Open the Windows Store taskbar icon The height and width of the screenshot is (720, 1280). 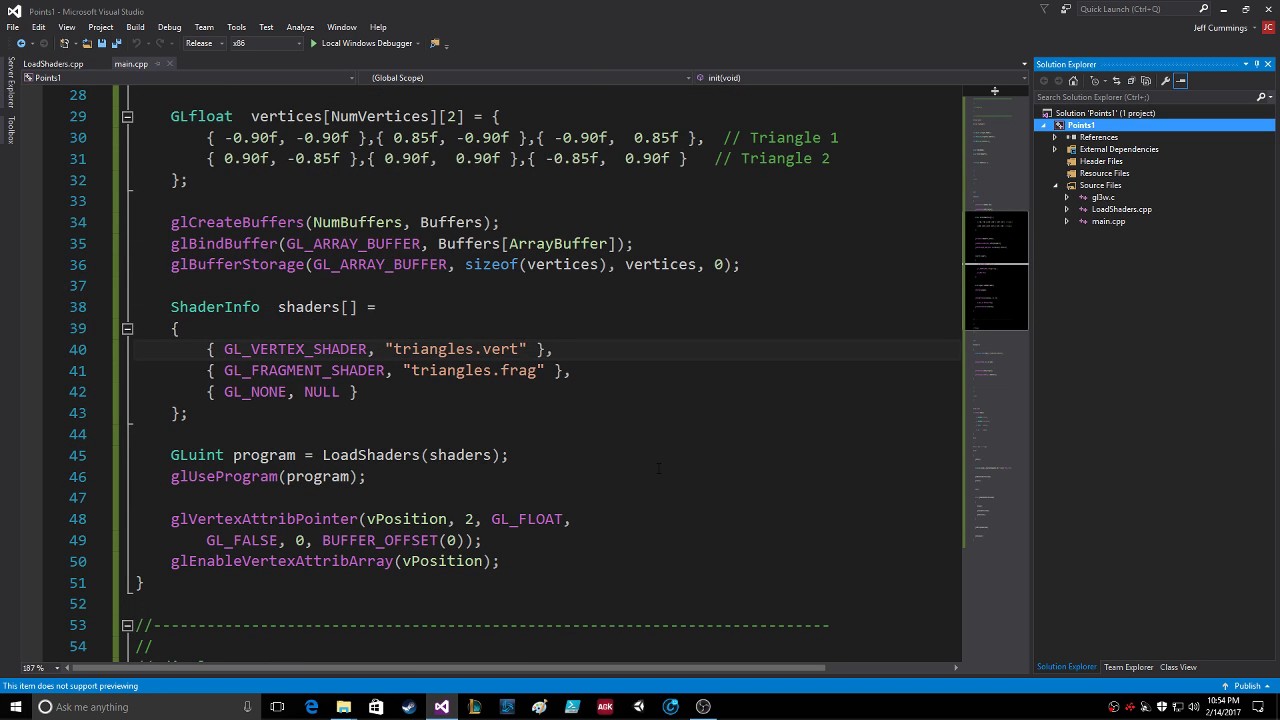pos(376,707)
